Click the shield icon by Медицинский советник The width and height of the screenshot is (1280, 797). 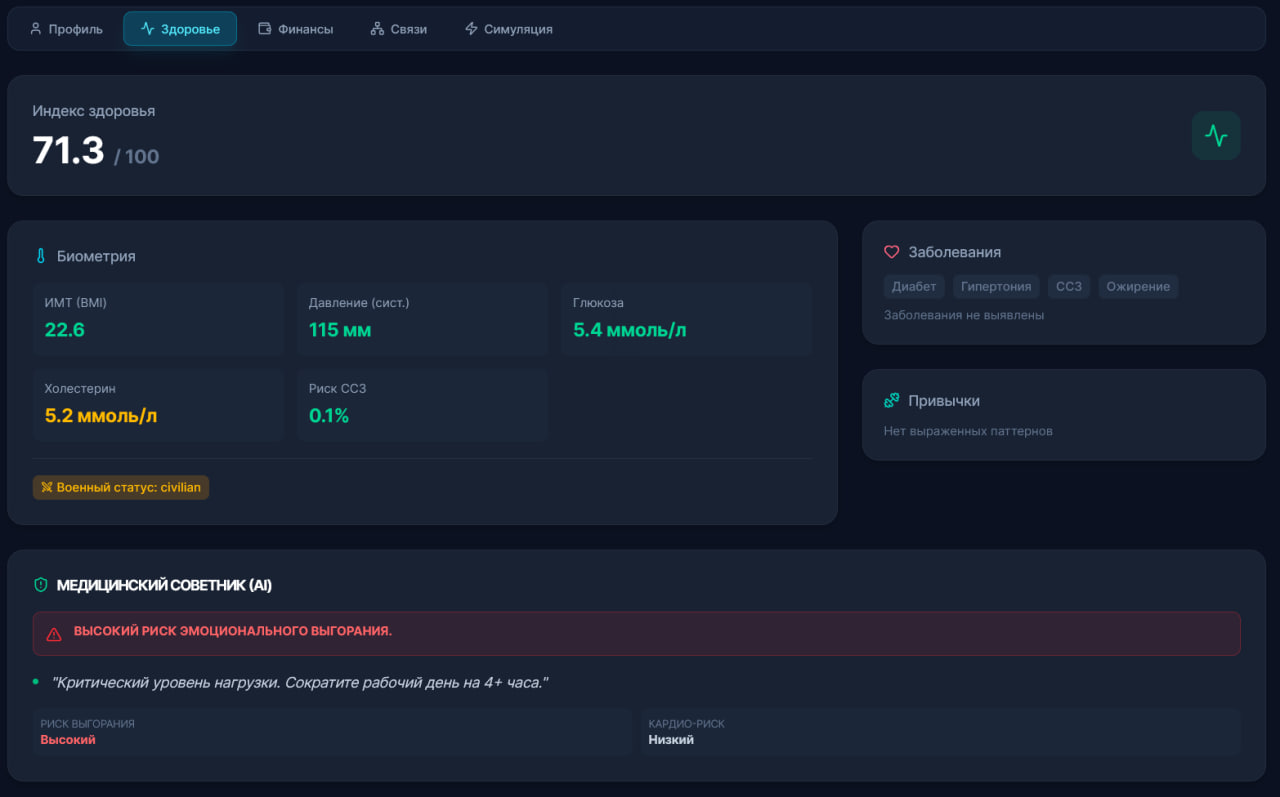click(41, 585)
